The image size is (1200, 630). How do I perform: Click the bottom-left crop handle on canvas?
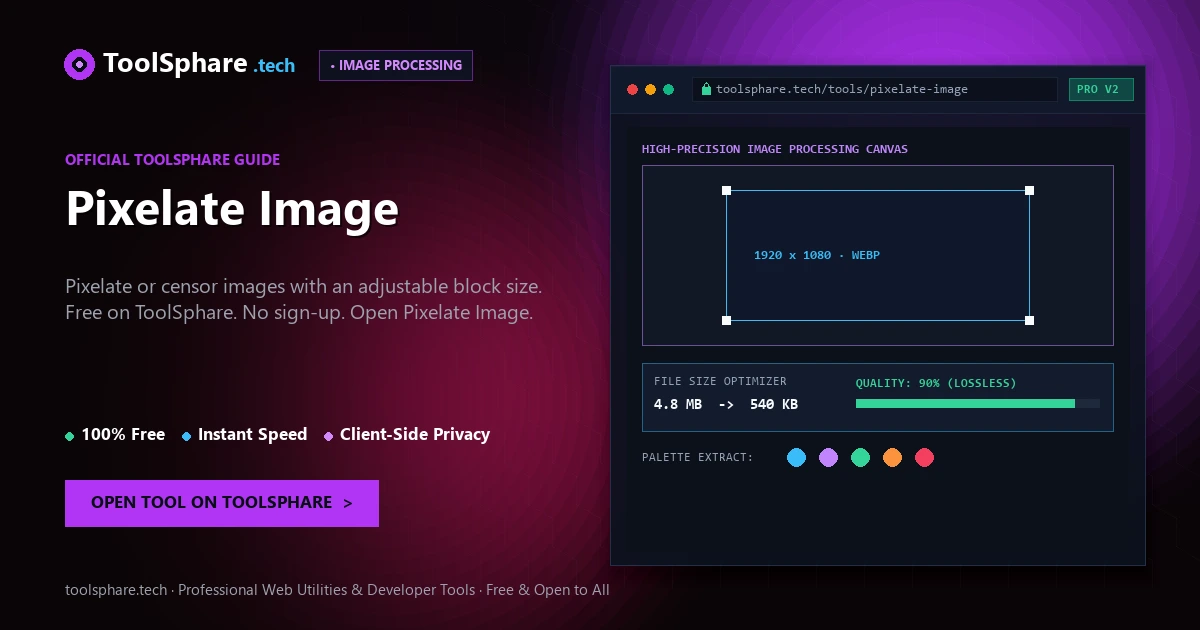727,320
